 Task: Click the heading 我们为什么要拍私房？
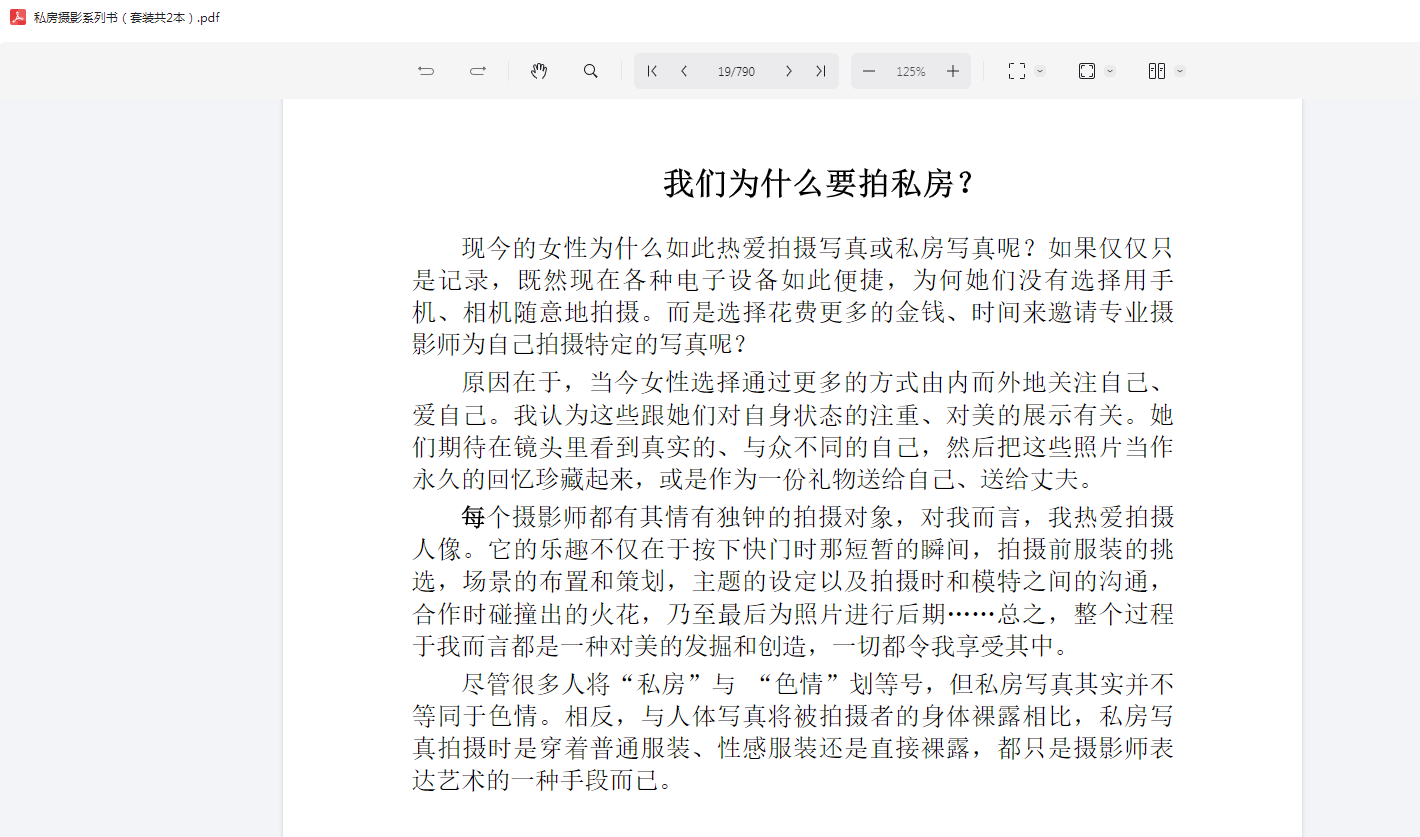click(818, 184)
